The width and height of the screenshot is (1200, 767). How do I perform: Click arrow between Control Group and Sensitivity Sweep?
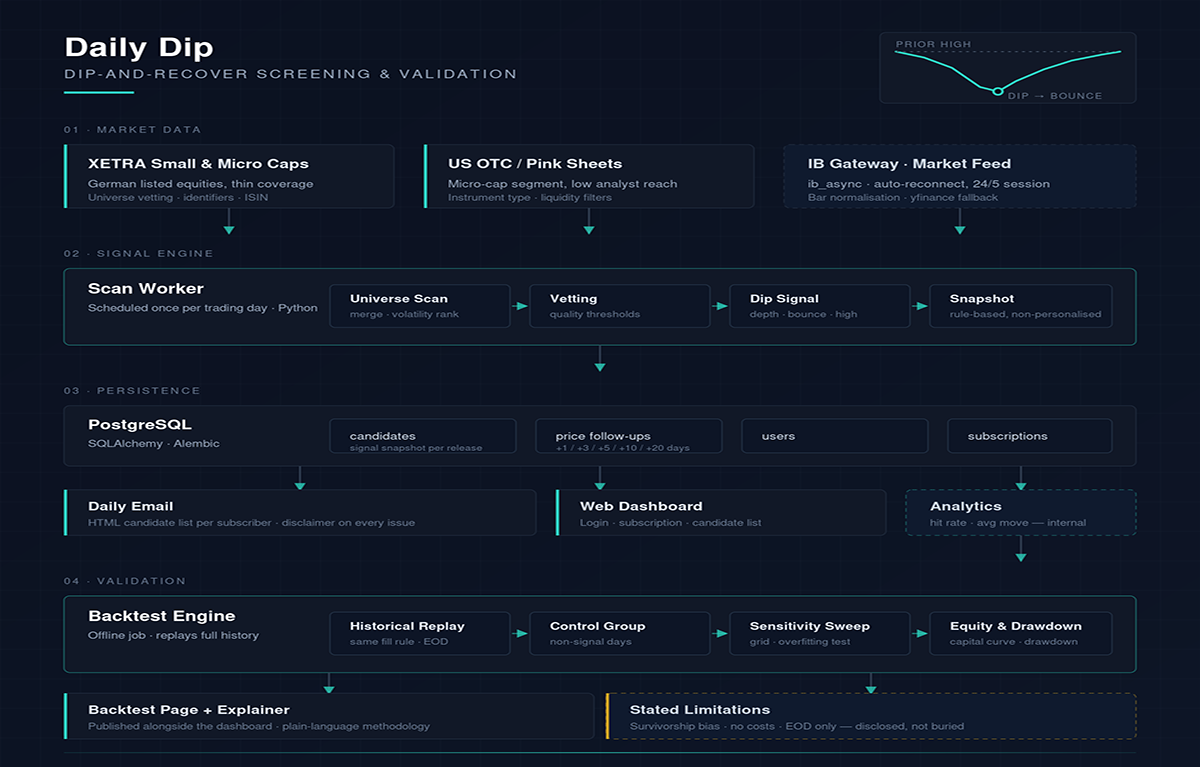point(720,633)
